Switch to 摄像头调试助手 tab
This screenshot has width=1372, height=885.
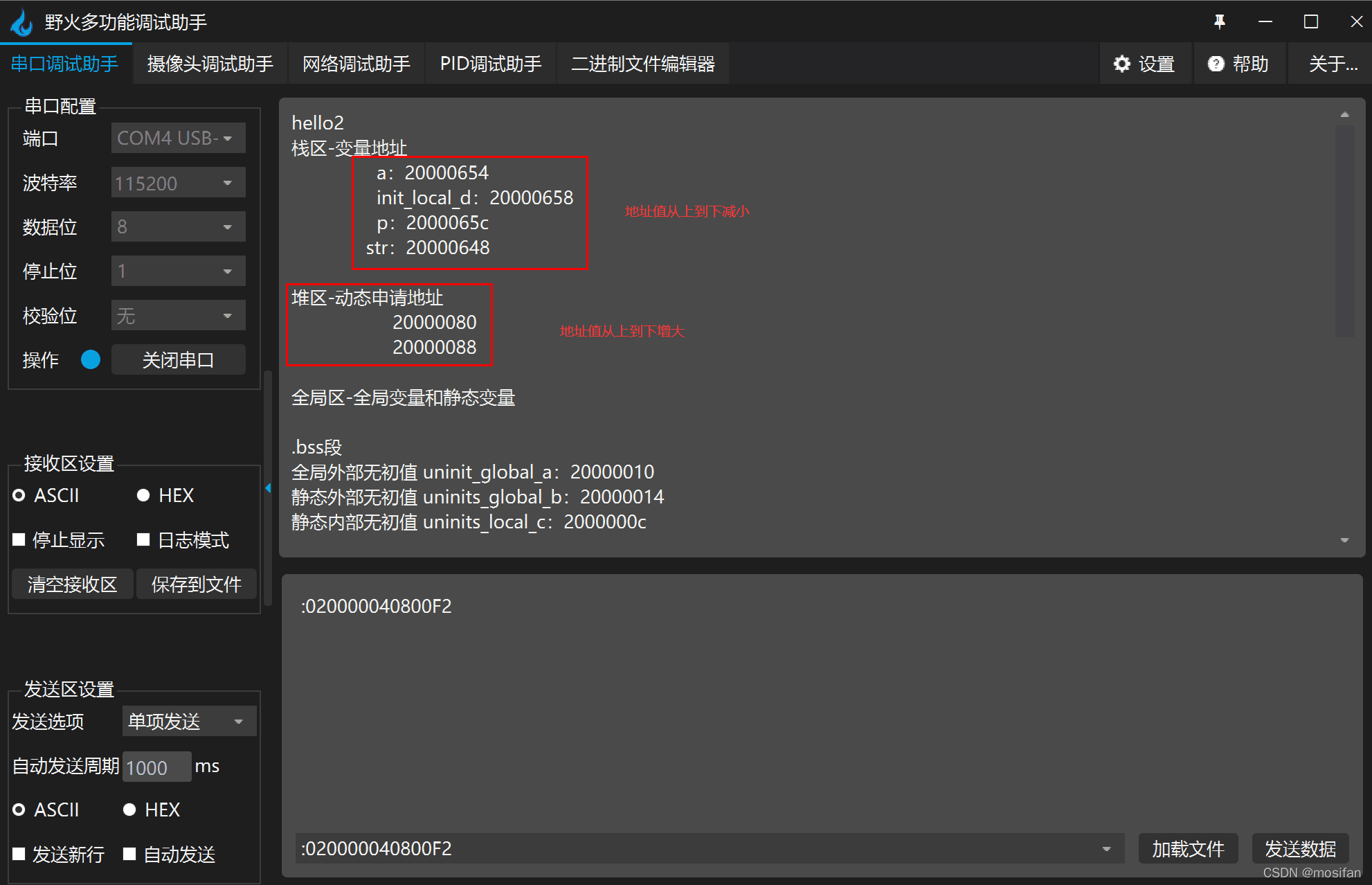[210, 64]
